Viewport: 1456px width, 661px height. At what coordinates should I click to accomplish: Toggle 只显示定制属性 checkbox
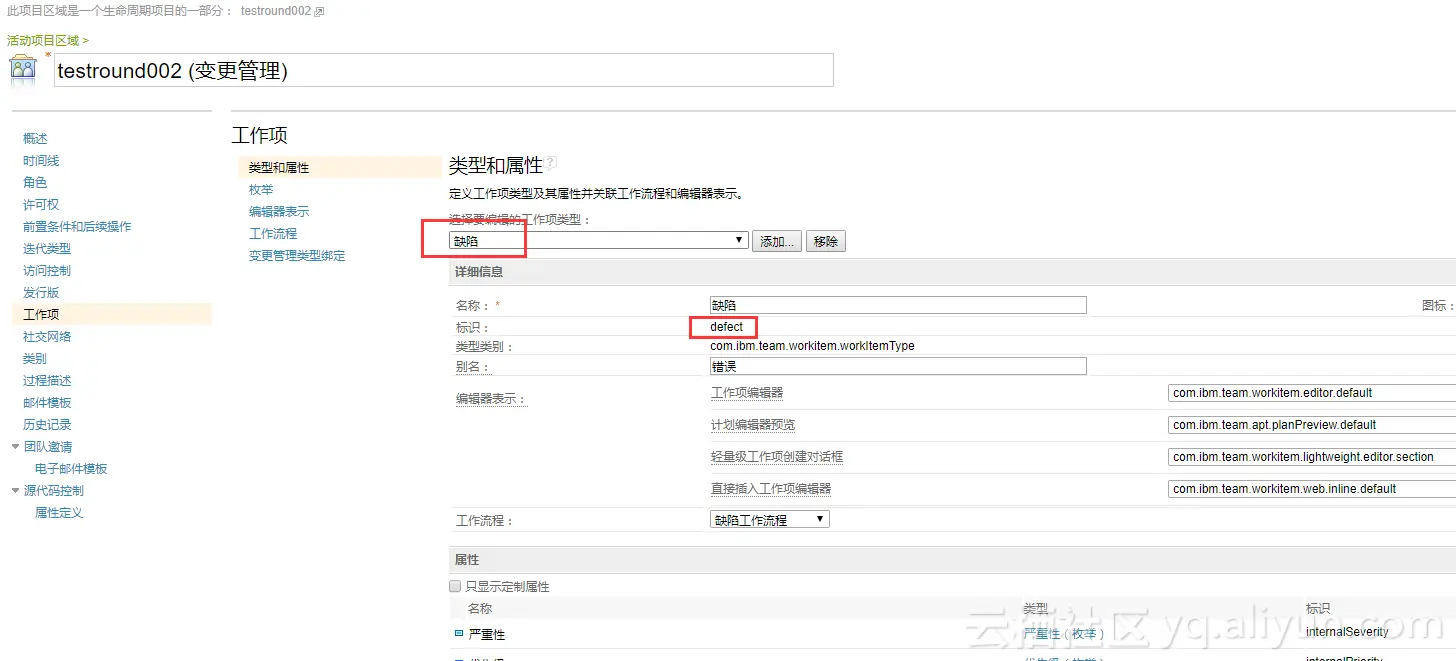(x=455, y=586)
